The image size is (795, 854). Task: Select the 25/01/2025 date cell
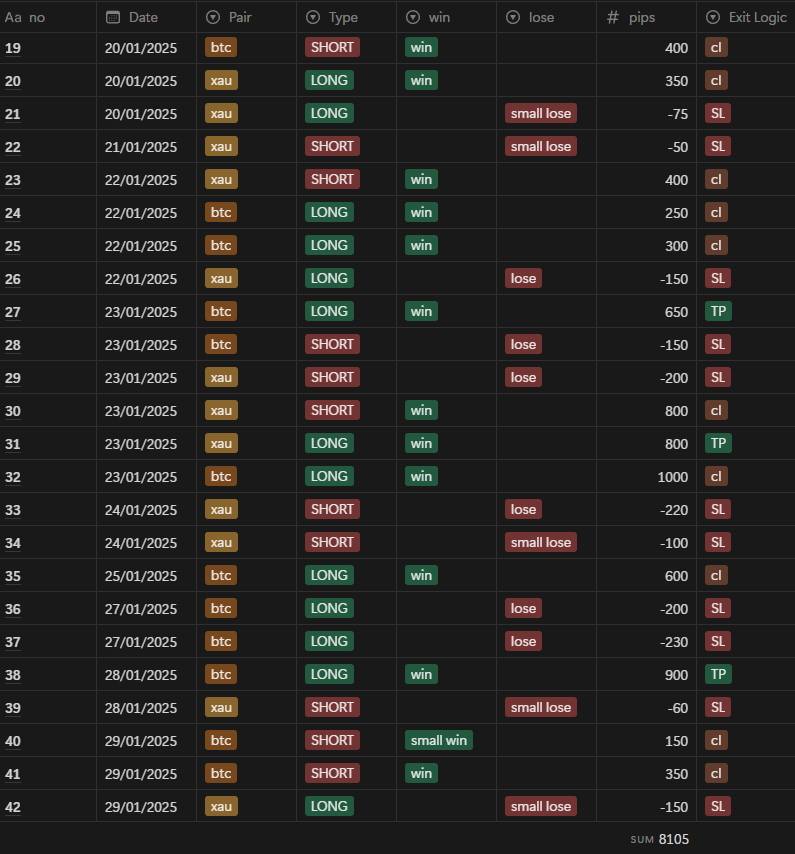(x=141, y=576)
